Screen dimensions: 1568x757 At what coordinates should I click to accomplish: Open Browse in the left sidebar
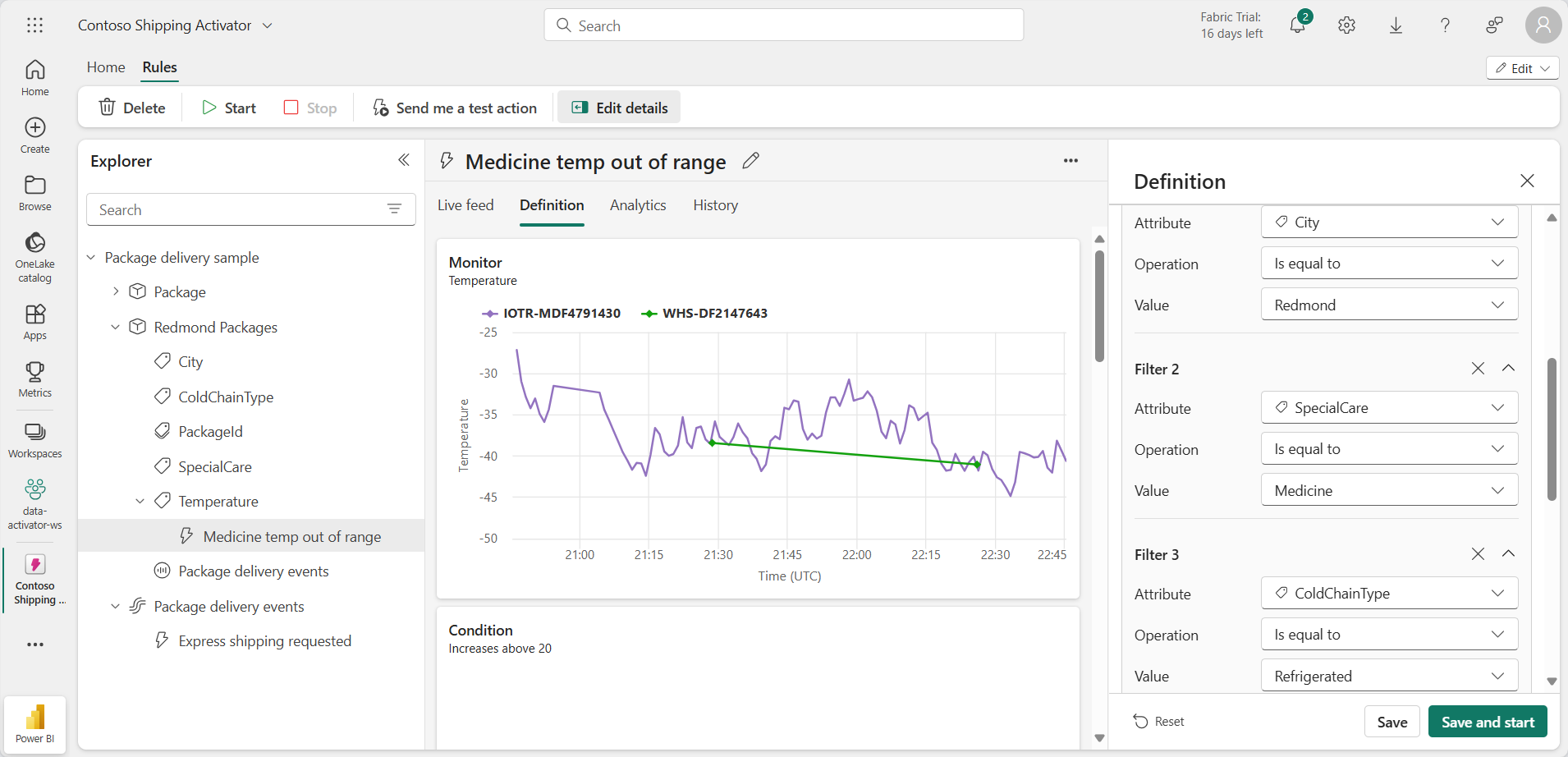34,193
